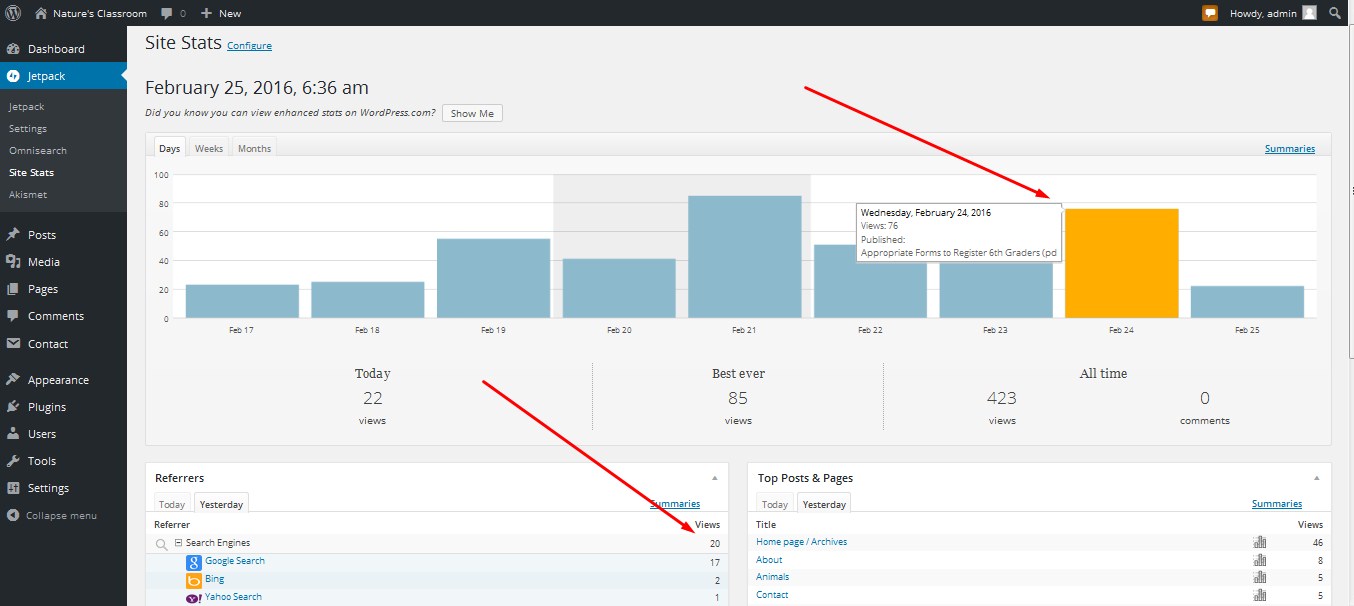Open the WordPress logo menu
Screen dimensions: 1354x606
[14, 13]
